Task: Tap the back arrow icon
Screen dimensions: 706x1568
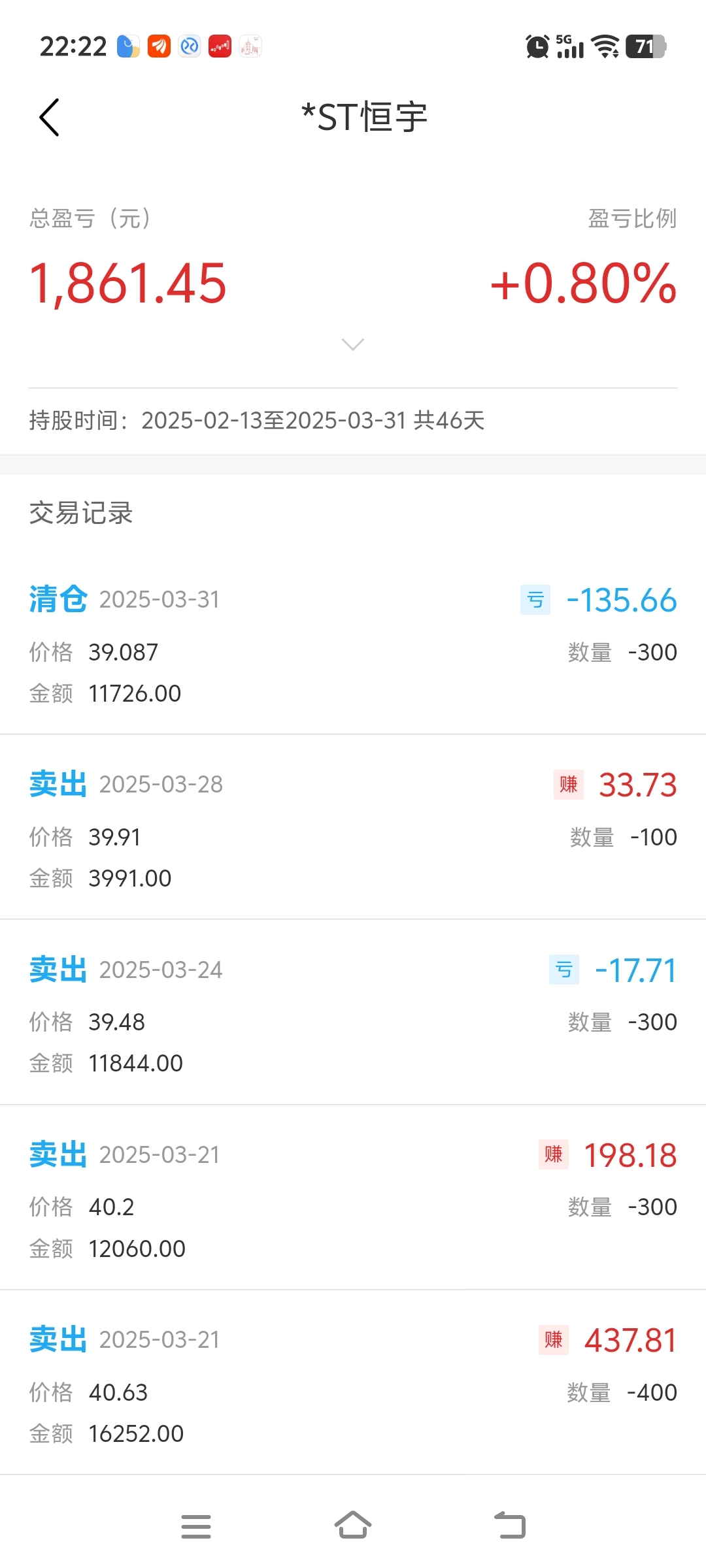Action: click(50, 118)
